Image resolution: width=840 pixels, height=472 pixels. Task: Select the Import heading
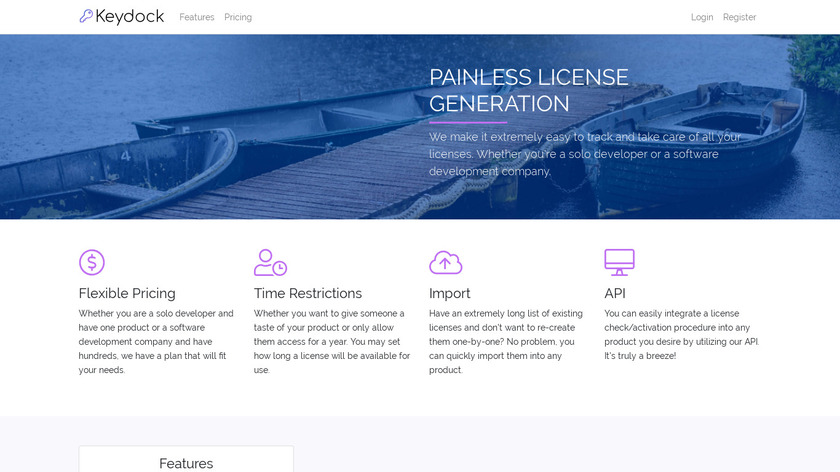pos(449,294)
